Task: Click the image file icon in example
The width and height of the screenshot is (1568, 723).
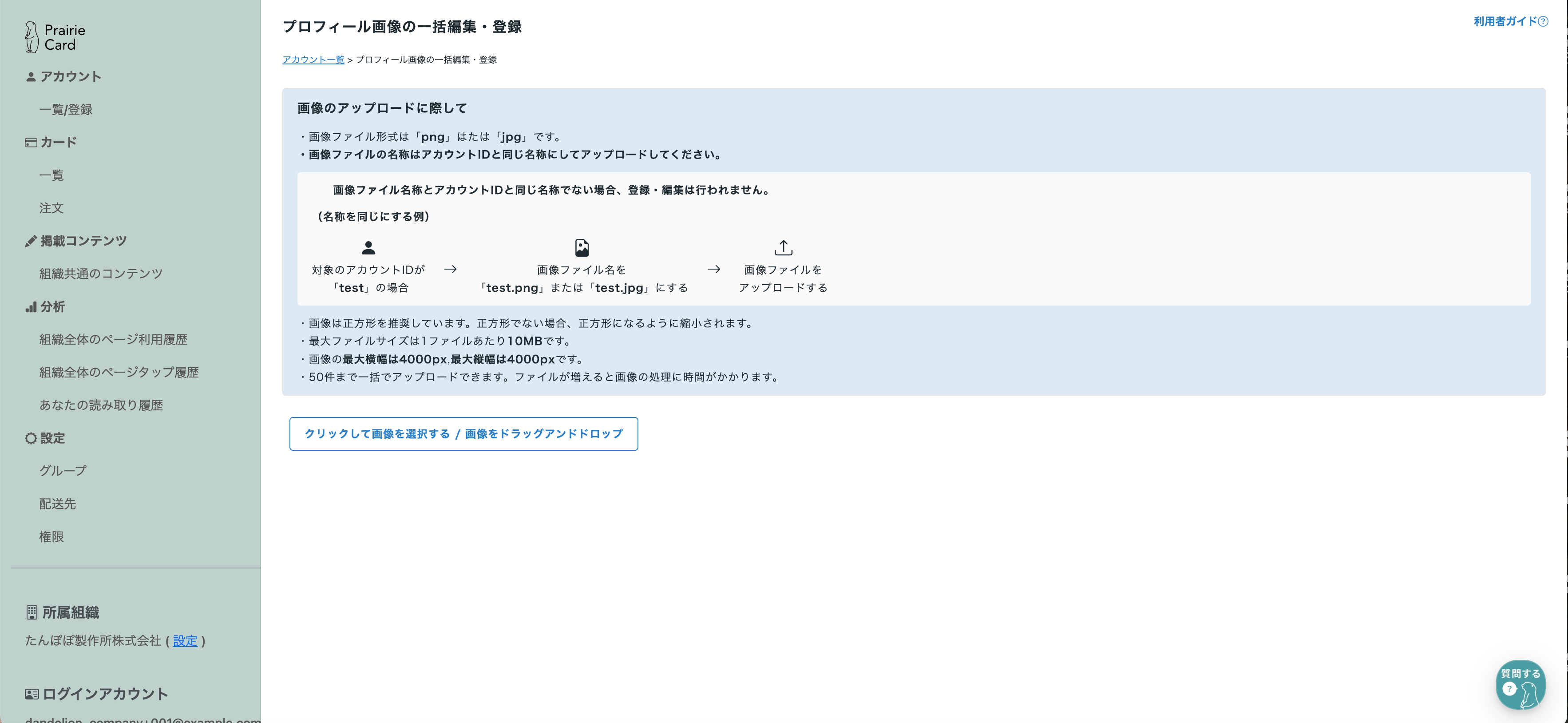Action: click(581, 247)
